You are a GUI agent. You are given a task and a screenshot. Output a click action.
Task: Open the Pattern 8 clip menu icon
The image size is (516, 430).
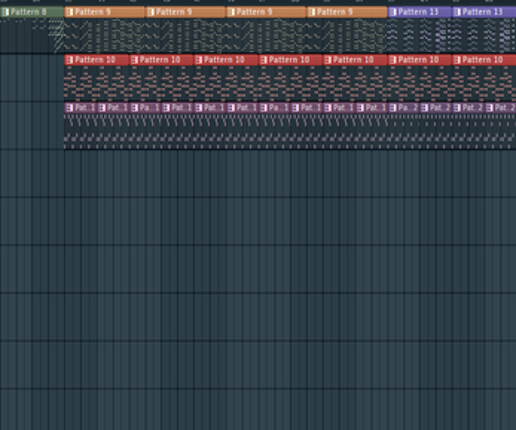click(x=5, y=12)
